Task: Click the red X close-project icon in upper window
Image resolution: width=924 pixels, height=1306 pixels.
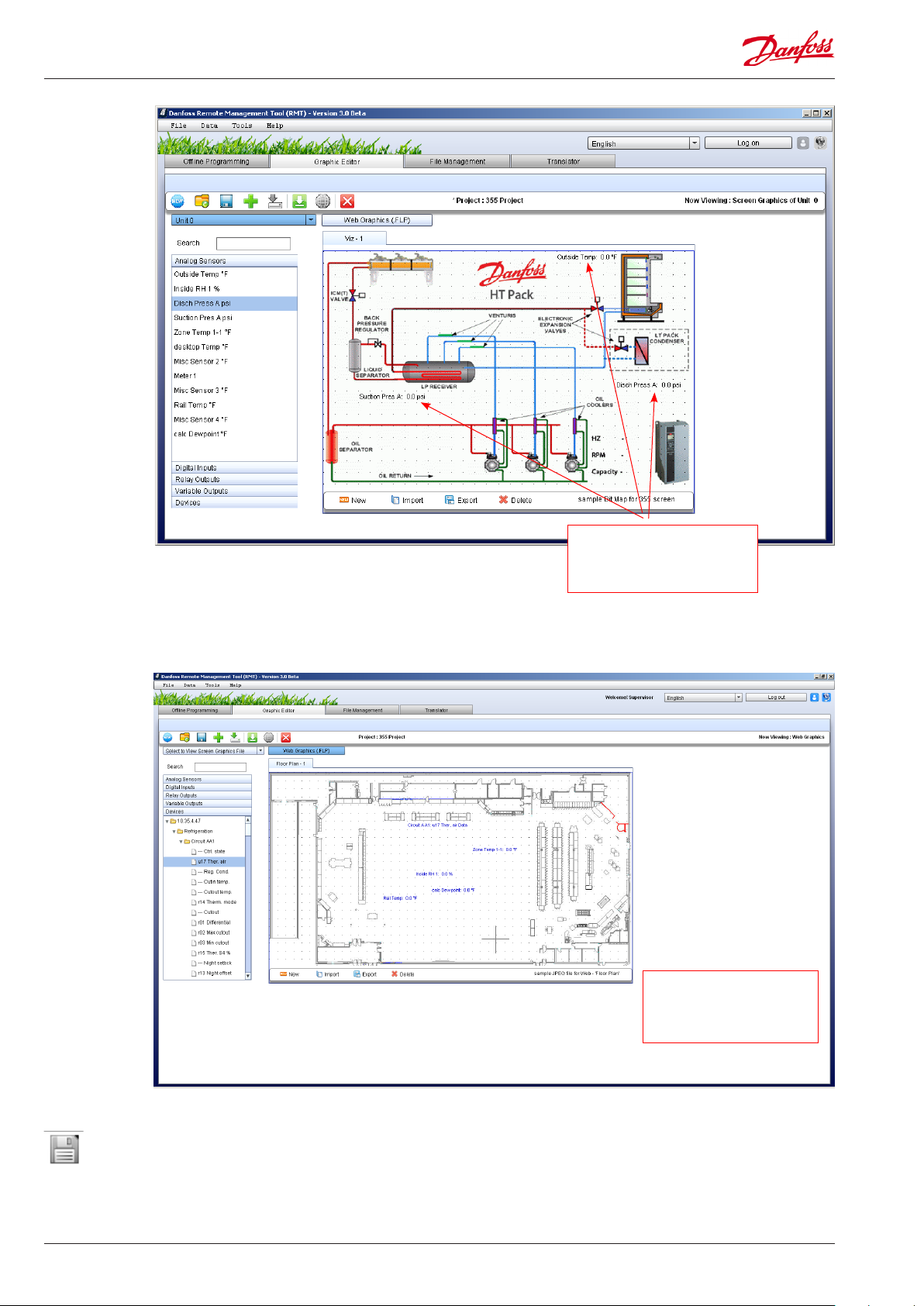Action: (x=347, y=201)
